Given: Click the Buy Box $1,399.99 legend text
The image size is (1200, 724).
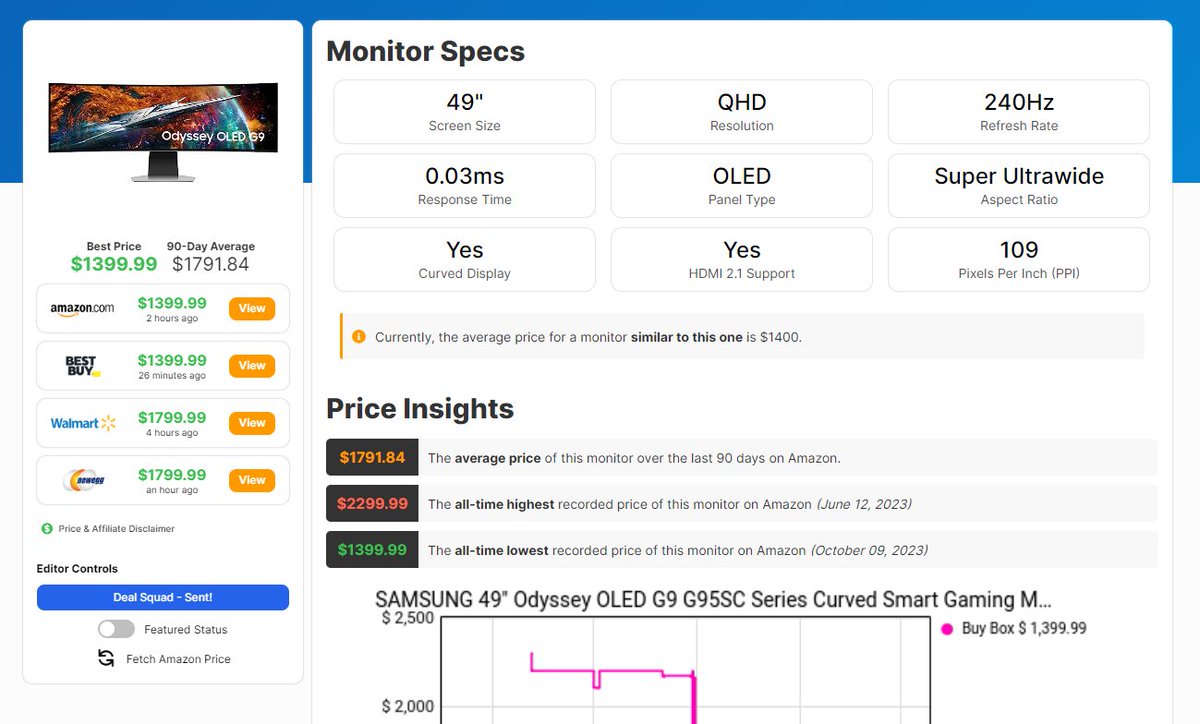Looking at the screenshot, I should click(1024, 629).
